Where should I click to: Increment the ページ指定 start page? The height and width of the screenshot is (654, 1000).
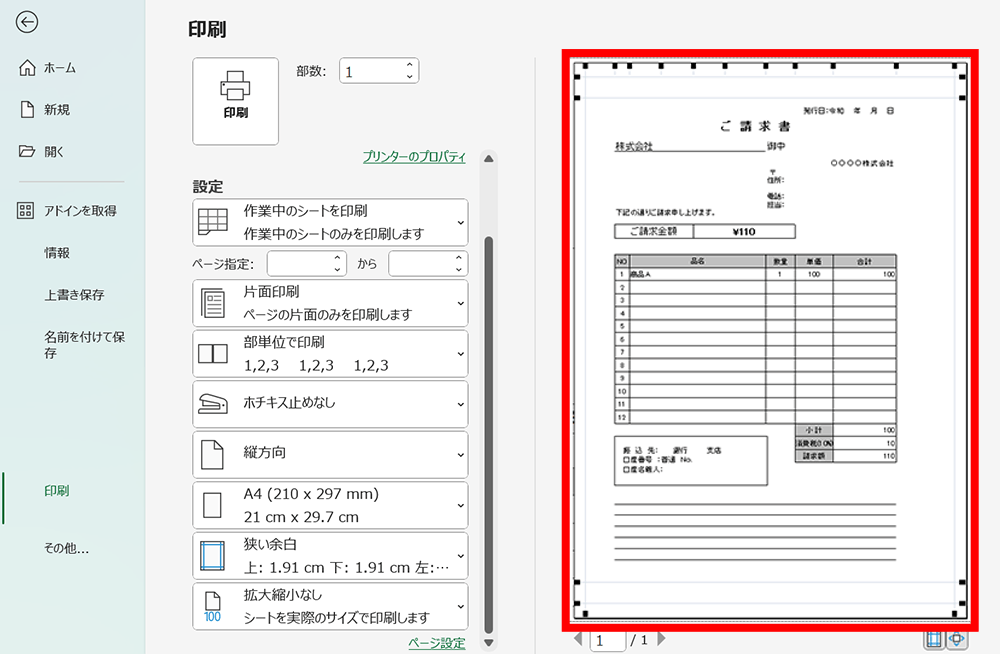[337, 258]
